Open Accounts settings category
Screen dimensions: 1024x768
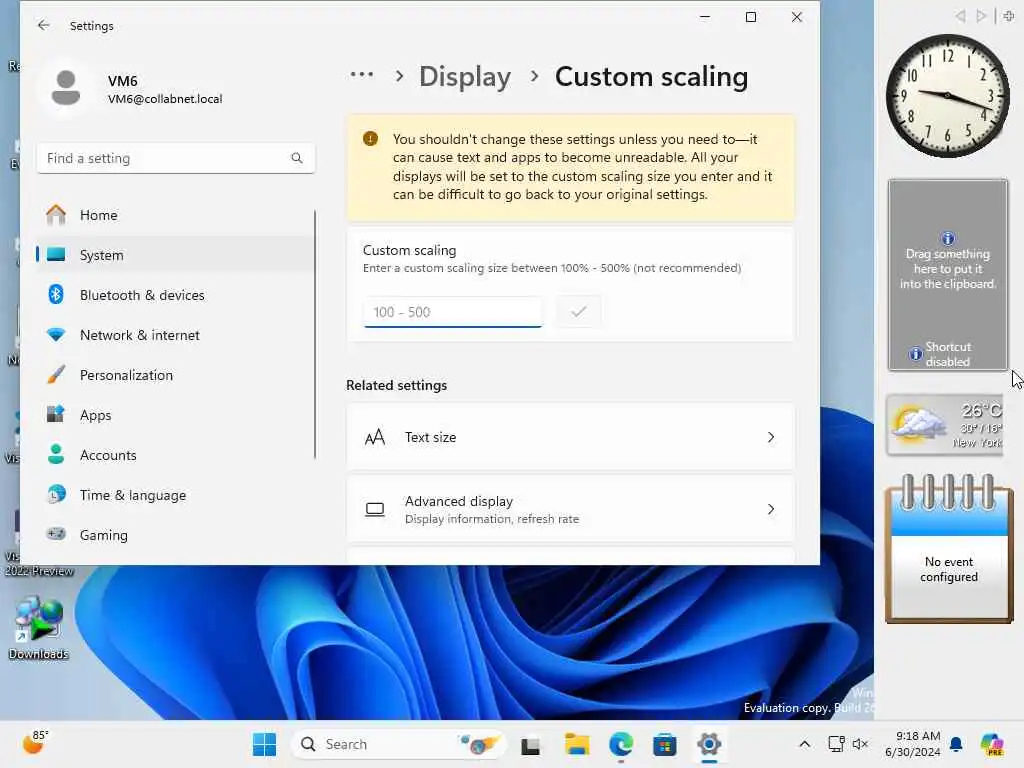click(176, 455)
